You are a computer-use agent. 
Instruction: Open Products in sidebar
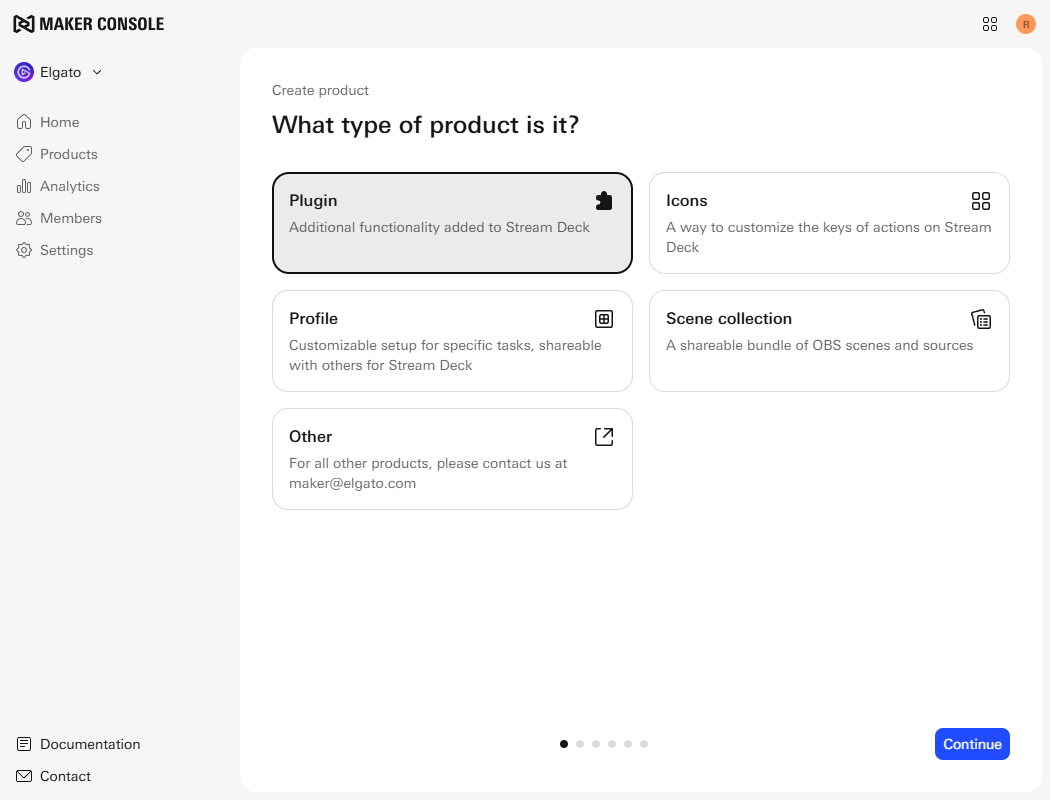tap(68, 154)
